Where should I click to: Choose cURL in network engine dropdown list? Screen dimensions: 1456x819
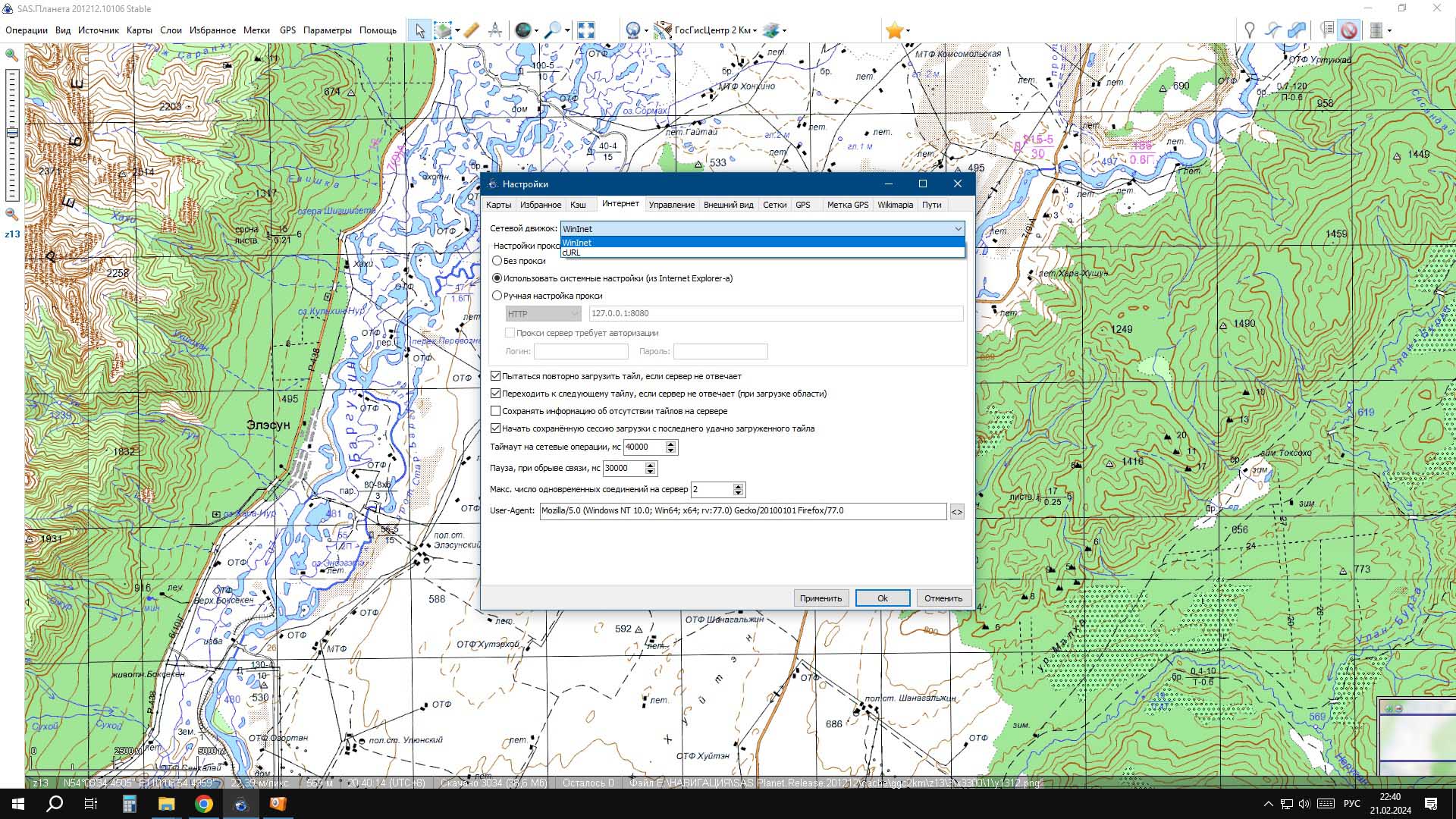[572, 253]
